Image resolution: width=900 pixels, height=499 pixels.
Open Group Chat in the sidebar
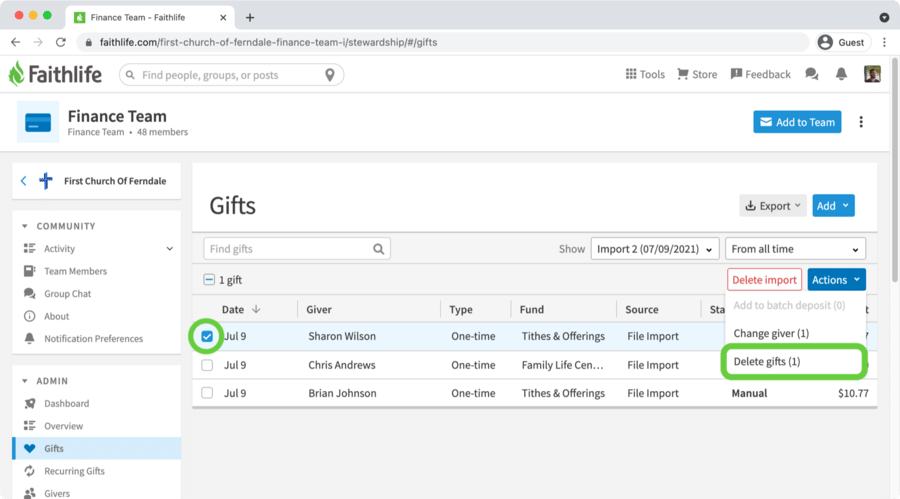click(67, 293)
